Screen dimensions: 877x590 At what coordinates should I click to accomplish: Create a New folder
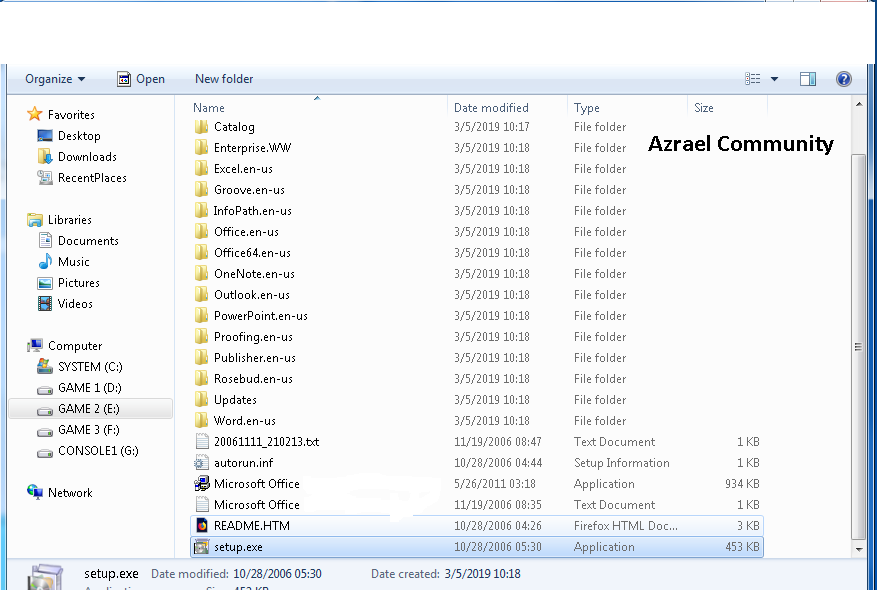(x=224, y=79)
